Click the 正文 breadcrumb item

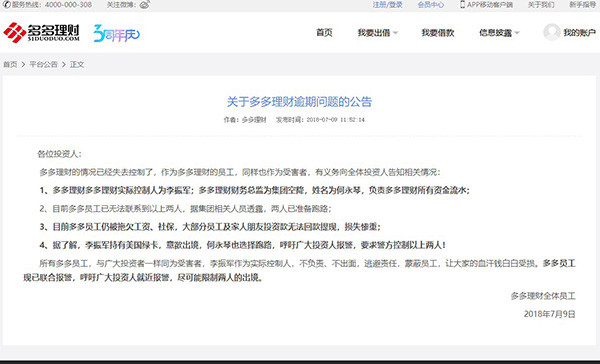[x=77, y=64]
